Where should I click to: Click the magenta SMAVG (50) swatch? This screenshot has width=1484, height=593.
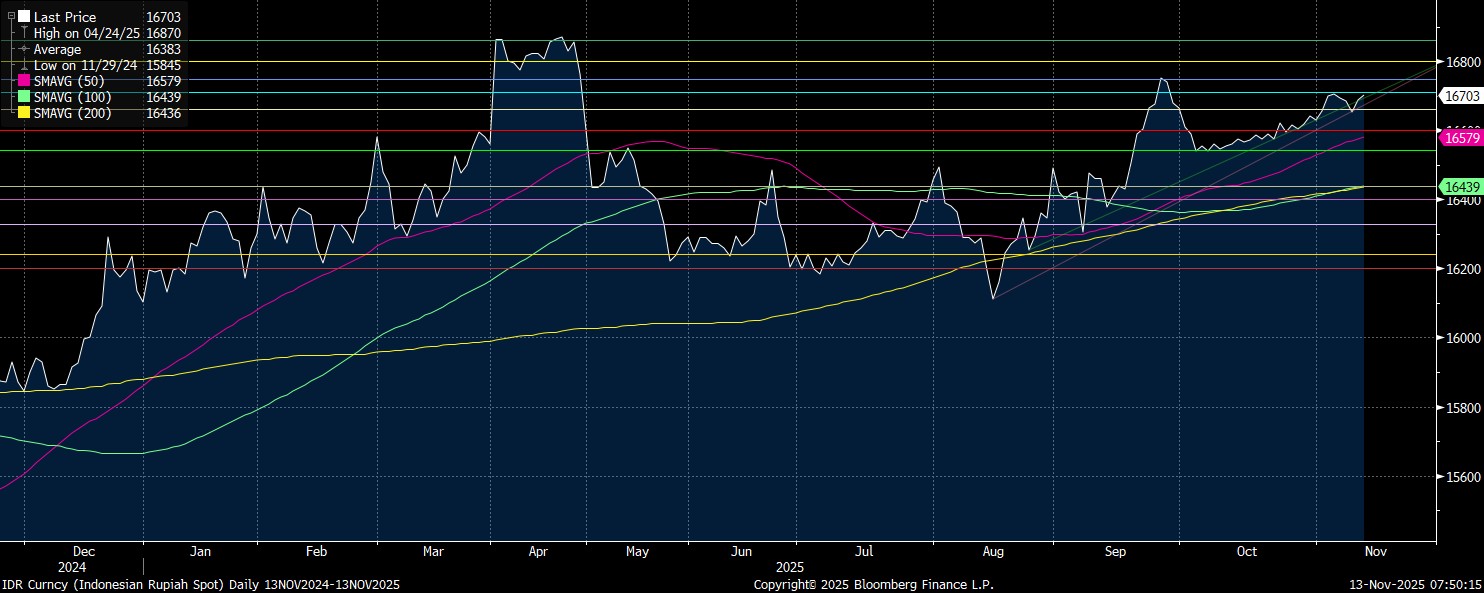click(24, 81)
